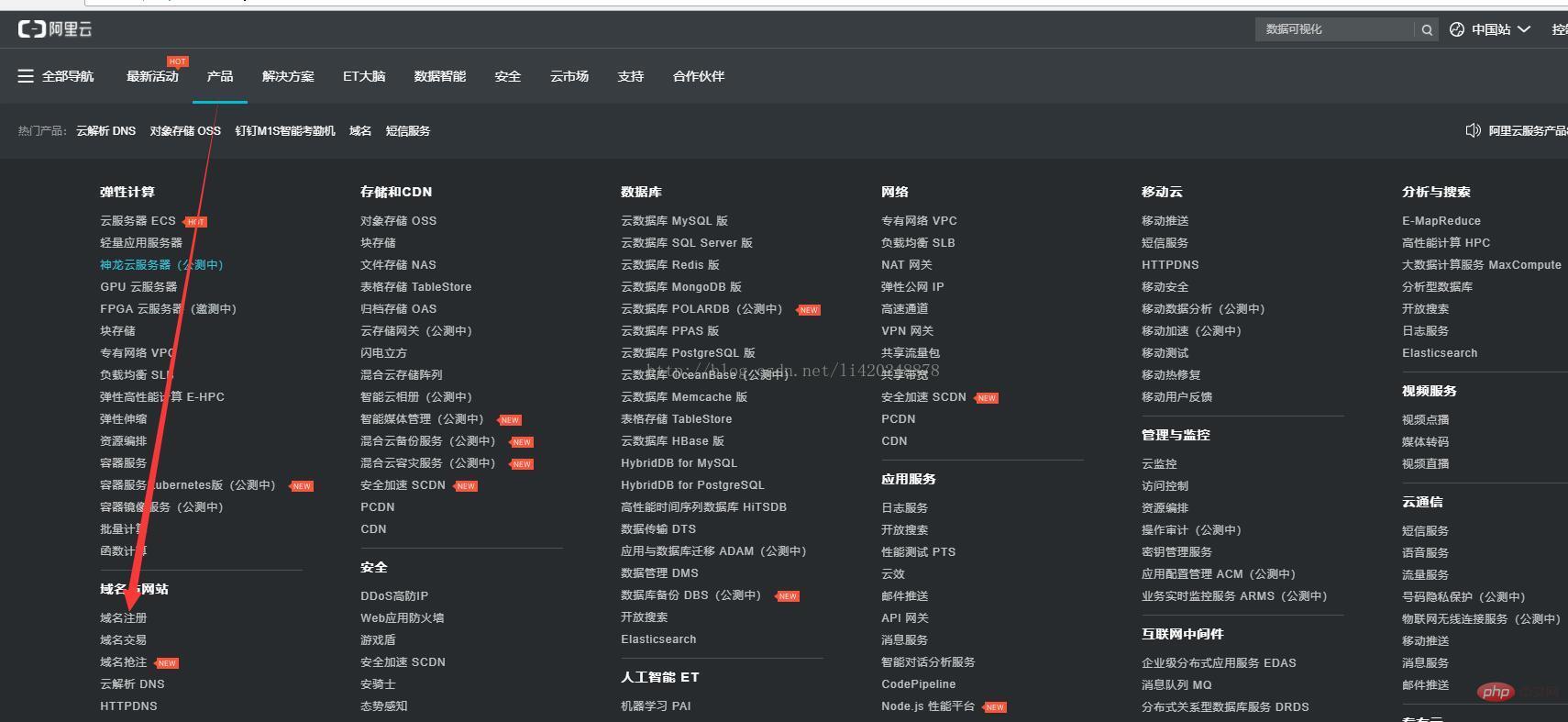
Task: Click 域名注册 under 域名与网站
Action: tap(124, 618)
